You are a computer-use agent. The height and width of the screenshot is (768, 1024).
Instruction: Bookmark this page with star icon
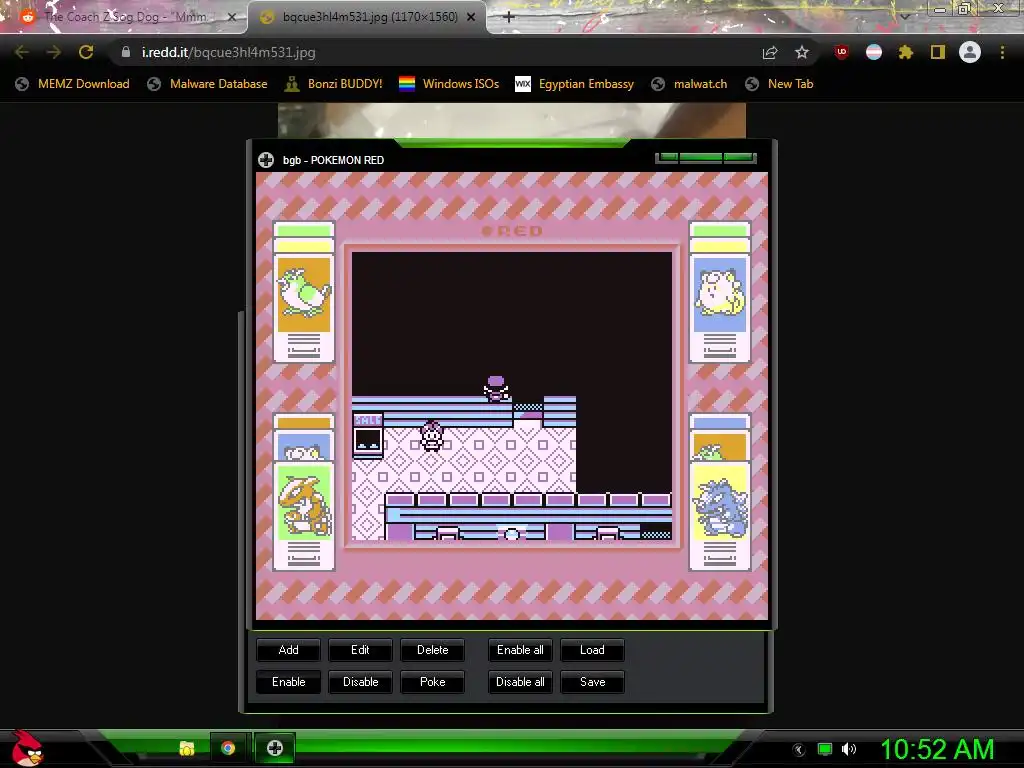coord(802,52)
